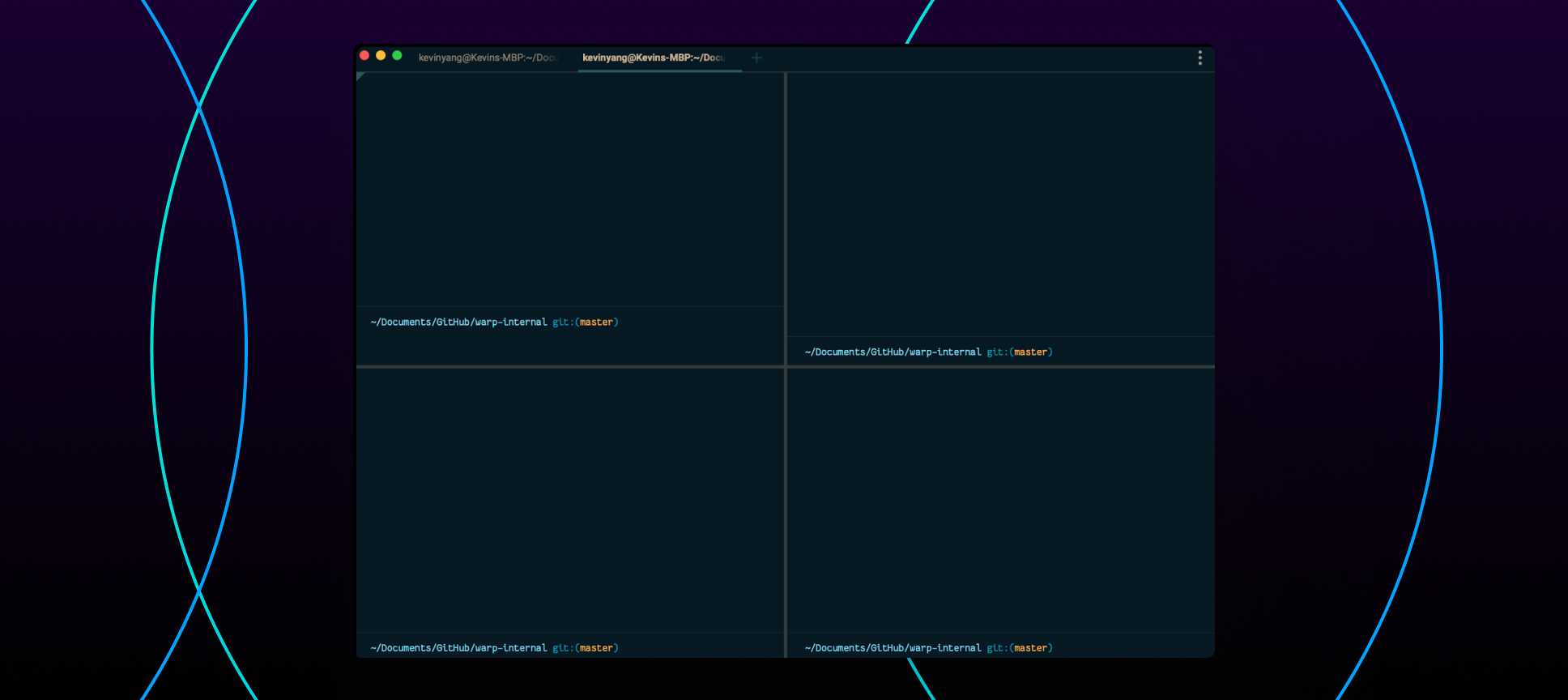Image resolution: width=1568 pixels, height=700 pixels.
Task: Click the top-left pane's git:(master) branch text
Action: pyautogui.click(x=586, y=322)
